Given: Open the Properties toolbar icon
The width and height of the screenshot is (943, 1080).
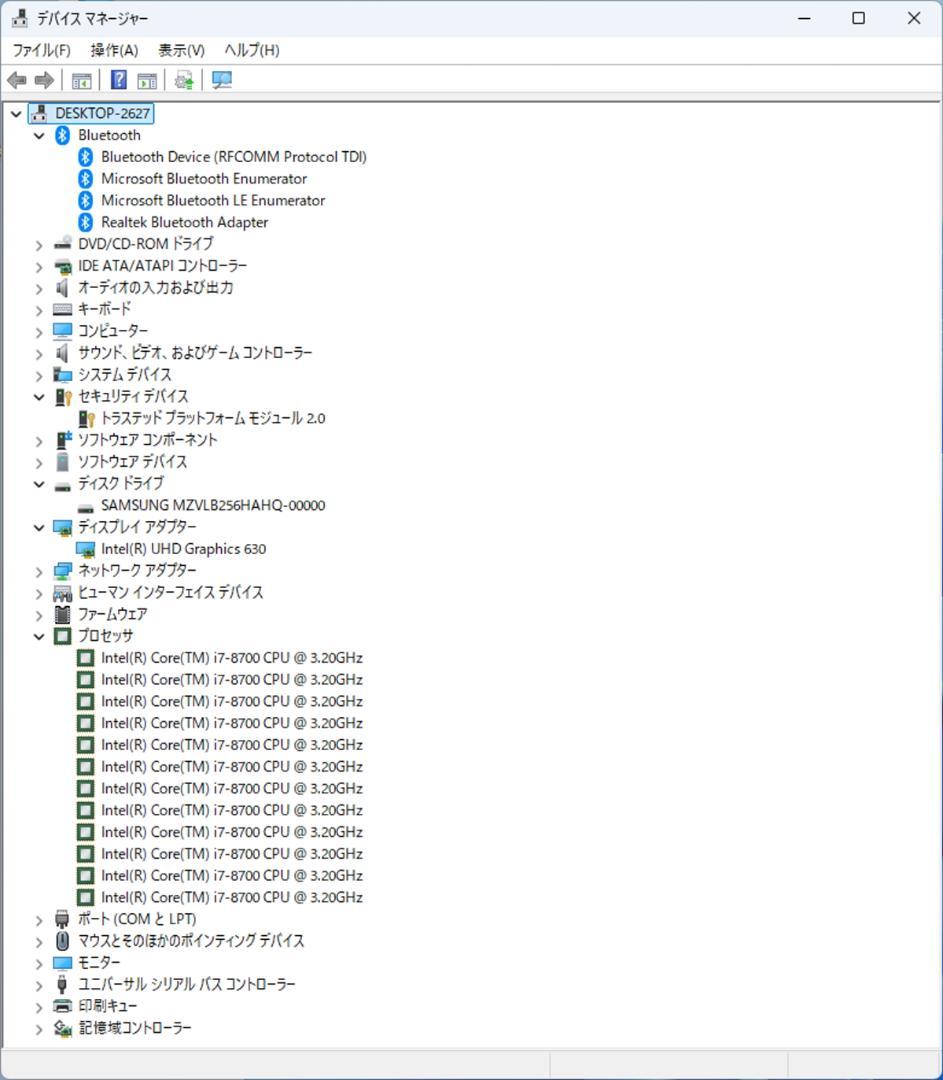Looking at the screenshot, I should [x=145, y=80].
